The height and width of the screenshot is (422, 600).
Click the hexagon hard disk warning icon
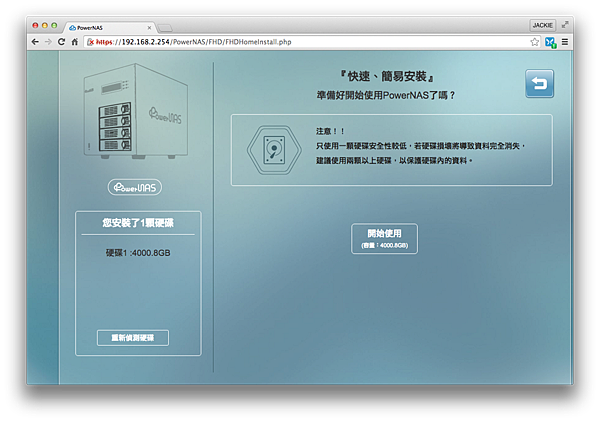click(x=274, y=150)
